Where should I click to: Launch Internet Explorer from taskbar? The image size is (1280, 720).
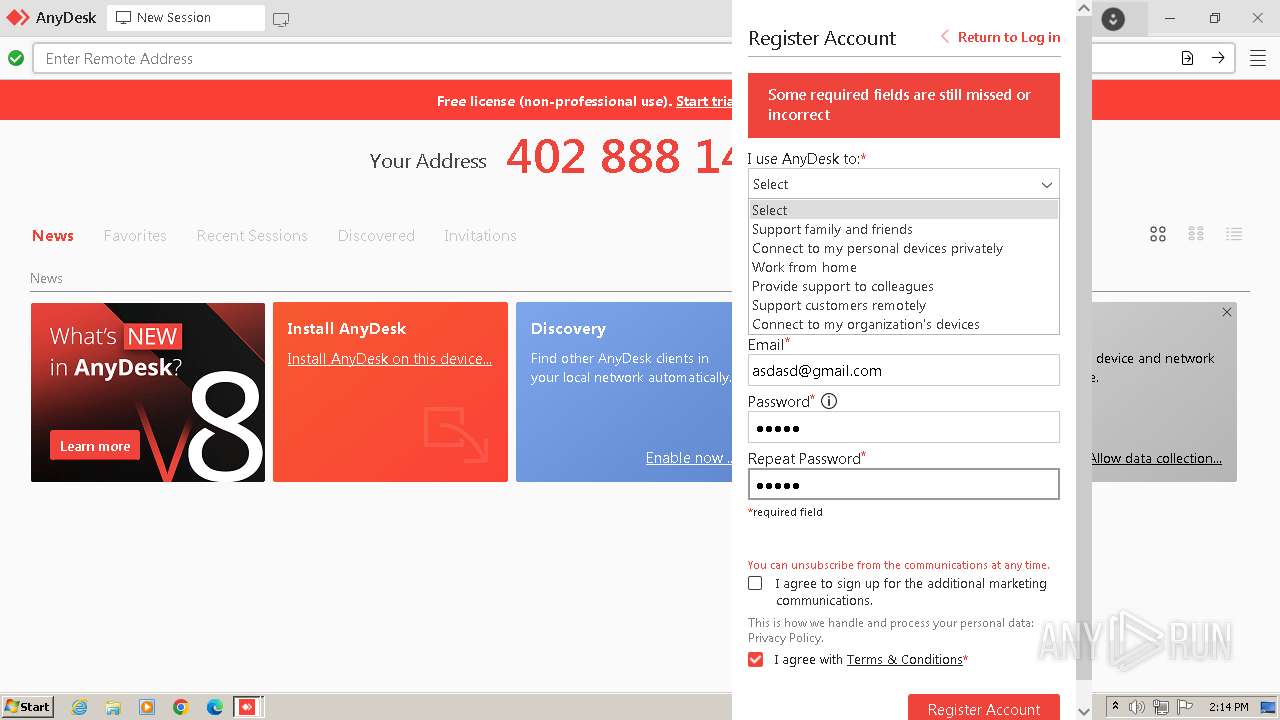pyautogui.click(x=79, y=707)
